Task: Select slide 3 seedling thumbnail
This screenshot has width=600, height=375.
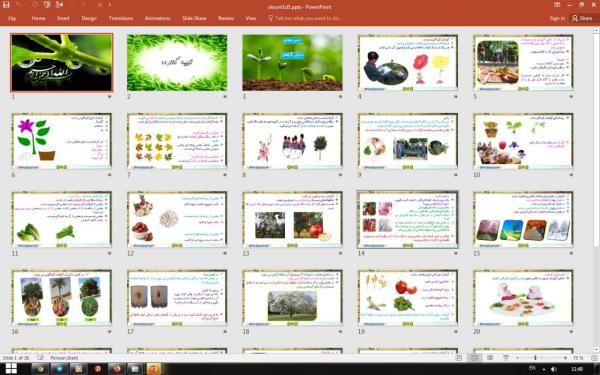Action: pyautogui.click(x=292, y=63)
